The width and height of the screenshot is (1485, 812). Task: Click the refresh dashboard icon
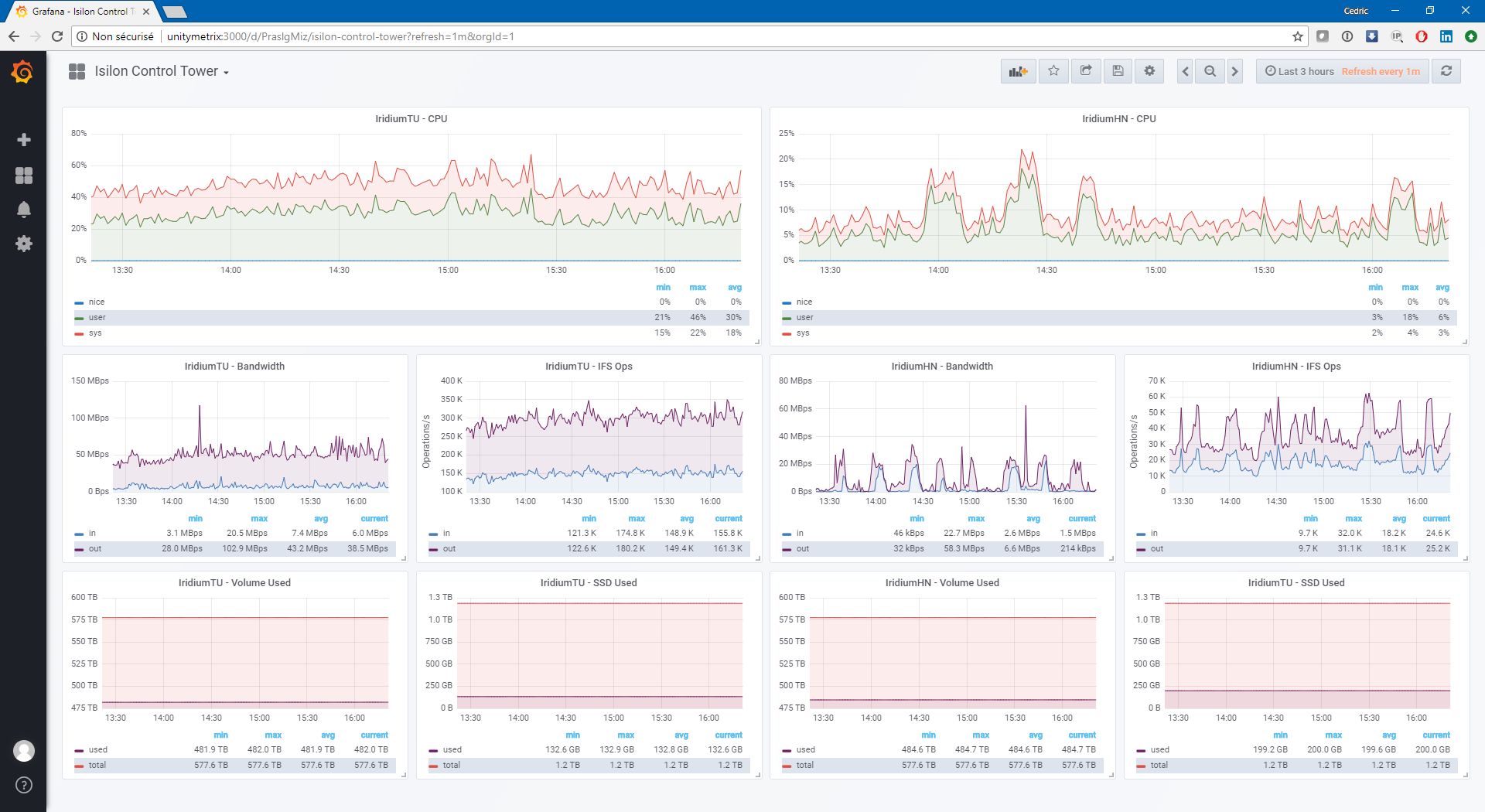pos(1446,71)
